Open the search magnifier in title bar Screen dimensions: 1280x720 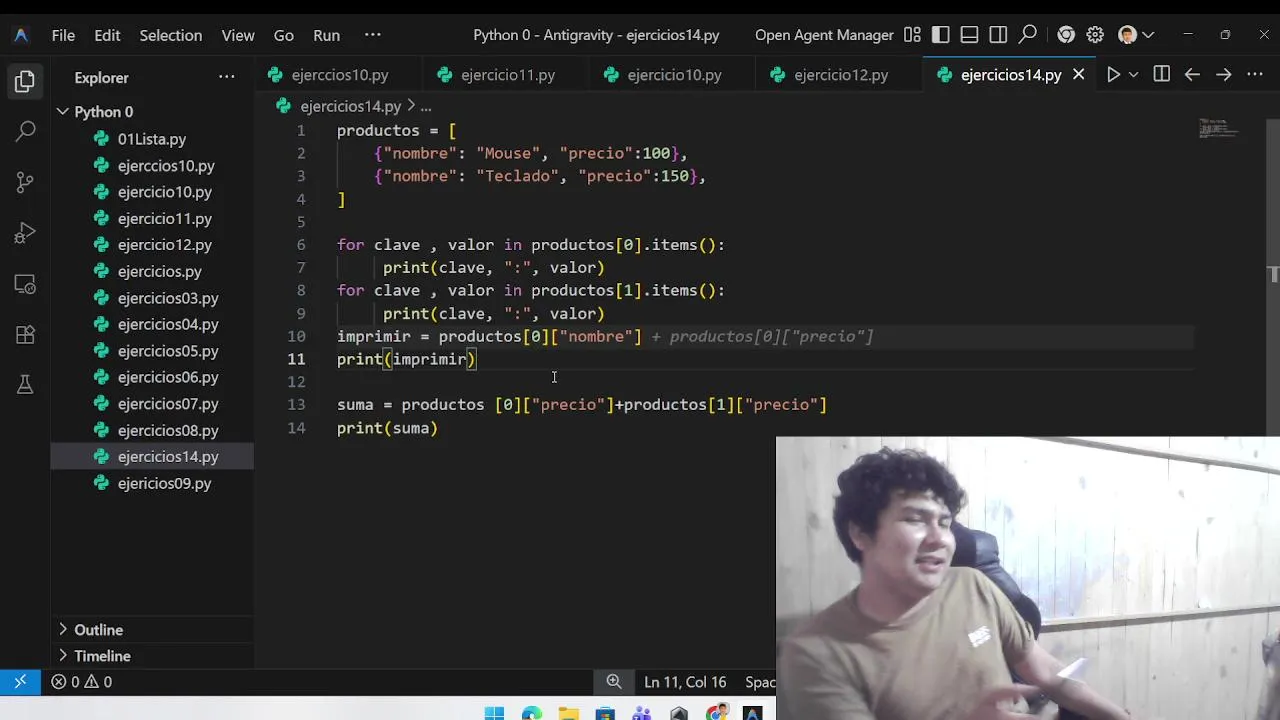coord(1027,35)
